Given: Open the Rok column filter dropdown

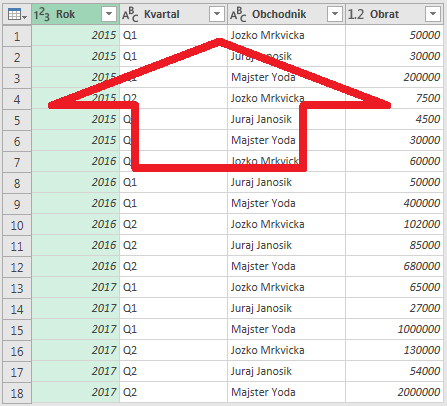Looking at the screenshot, I should pyautogui.click(x=109, y=14).
